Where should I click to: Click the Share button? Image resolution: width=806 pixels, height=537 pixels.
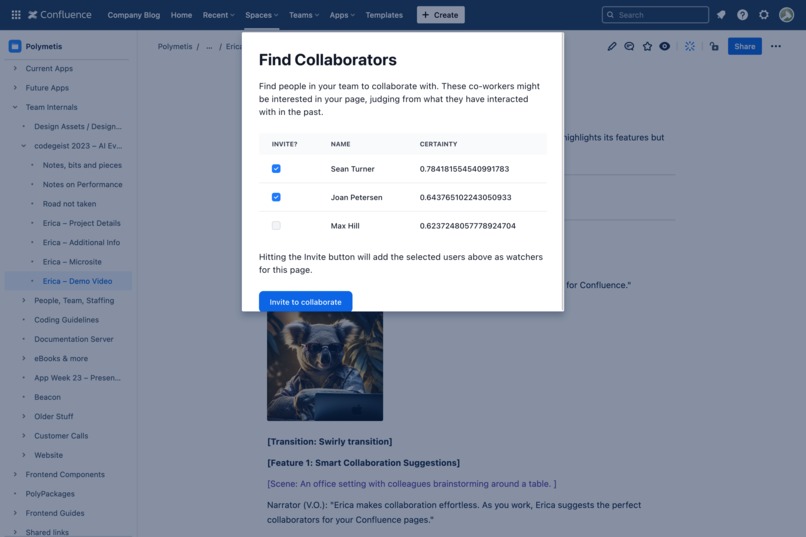[x=744, y=46]
